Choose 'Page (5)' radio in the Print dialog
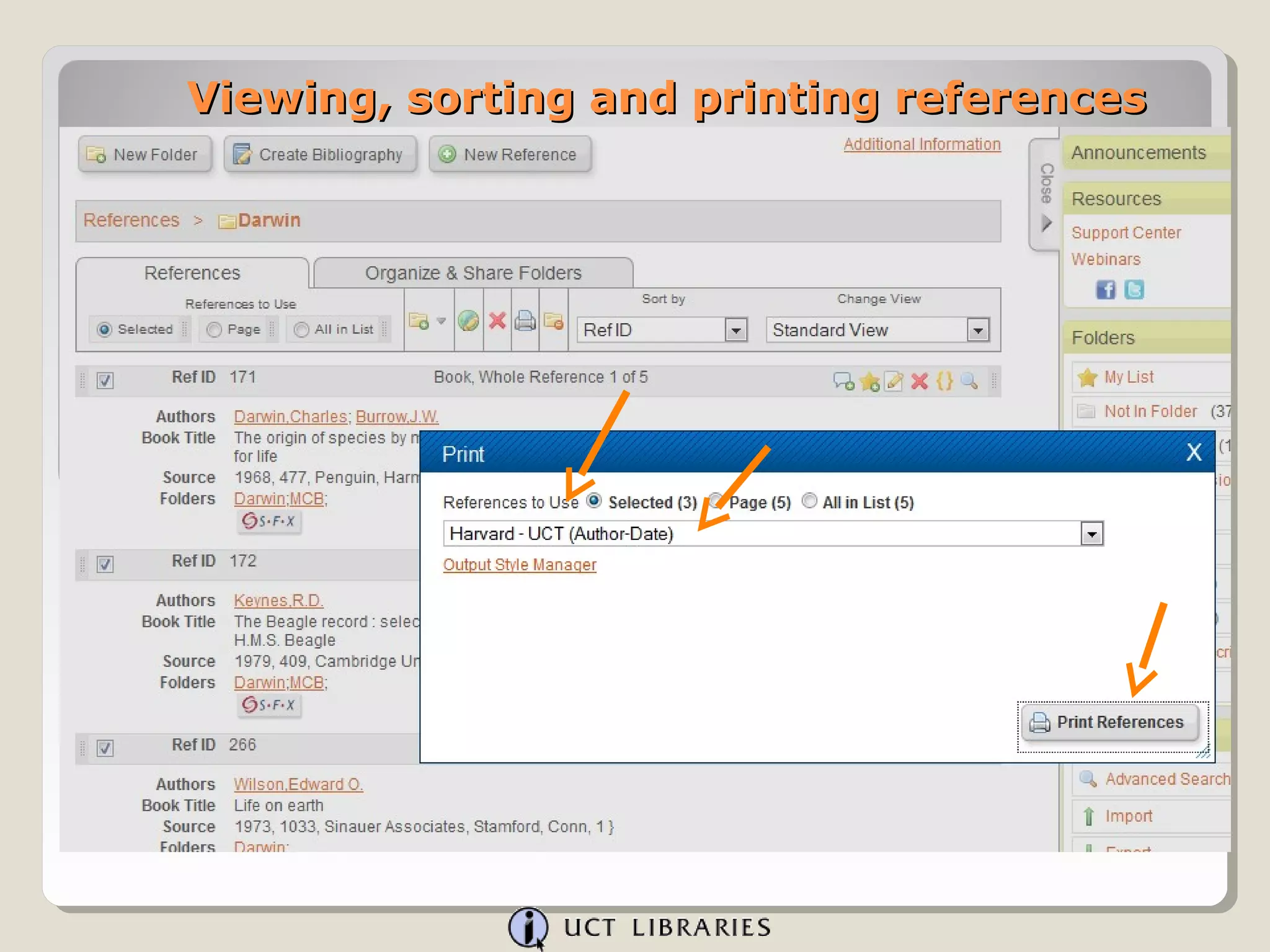1270x952 pixels. tap(716, 501)
